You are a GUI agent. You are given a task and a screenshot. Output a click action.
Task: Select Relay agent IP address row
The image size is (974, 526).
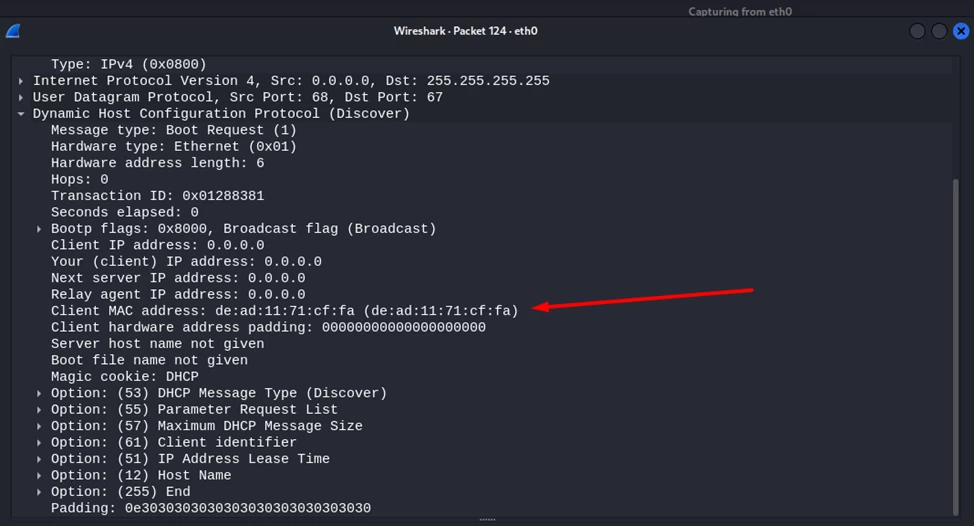click(x=481, y=294)
